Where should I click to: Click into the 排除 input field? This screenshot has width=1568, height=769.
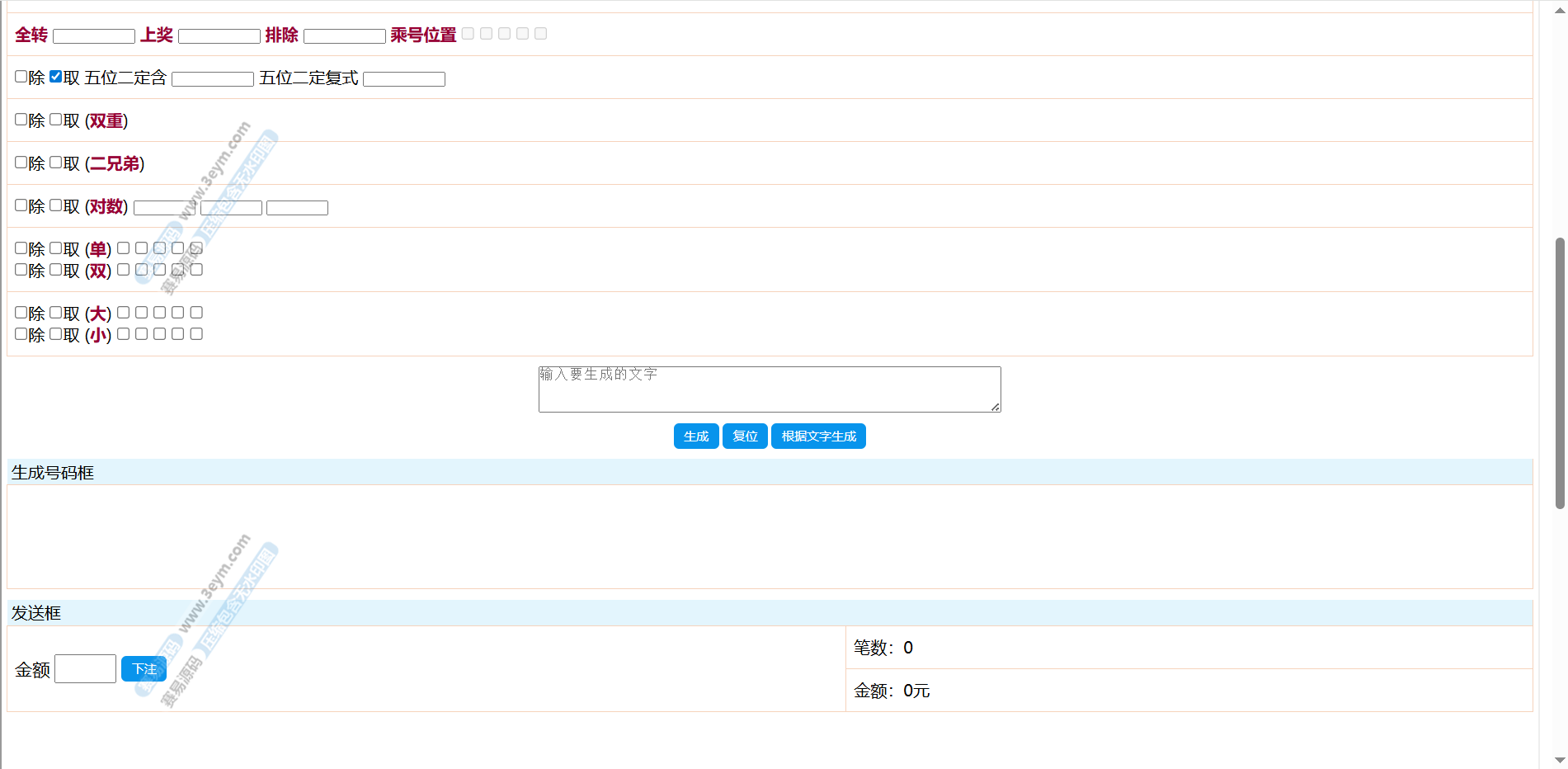click(x=345, y=36)
